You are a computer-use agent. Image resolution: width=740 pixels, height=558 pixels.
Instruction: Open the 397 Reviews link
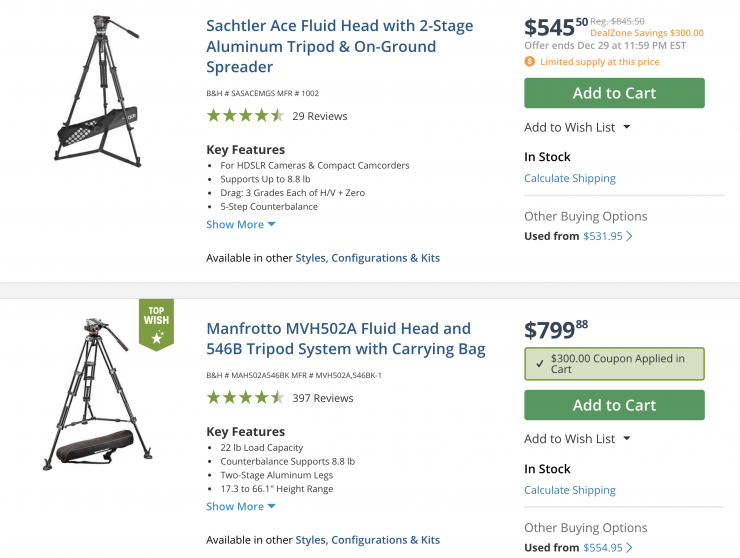coord(322,398)
